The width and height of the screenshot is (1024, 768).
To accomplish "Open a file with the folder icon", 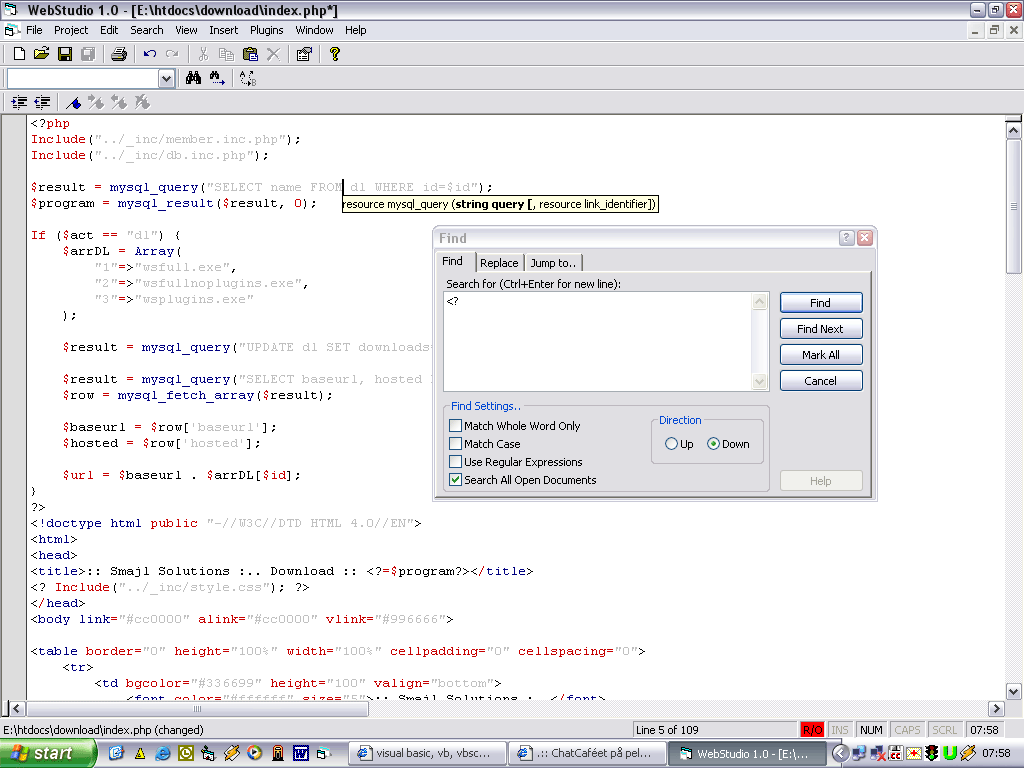I will pyautogui.click(x=41, y=54).
